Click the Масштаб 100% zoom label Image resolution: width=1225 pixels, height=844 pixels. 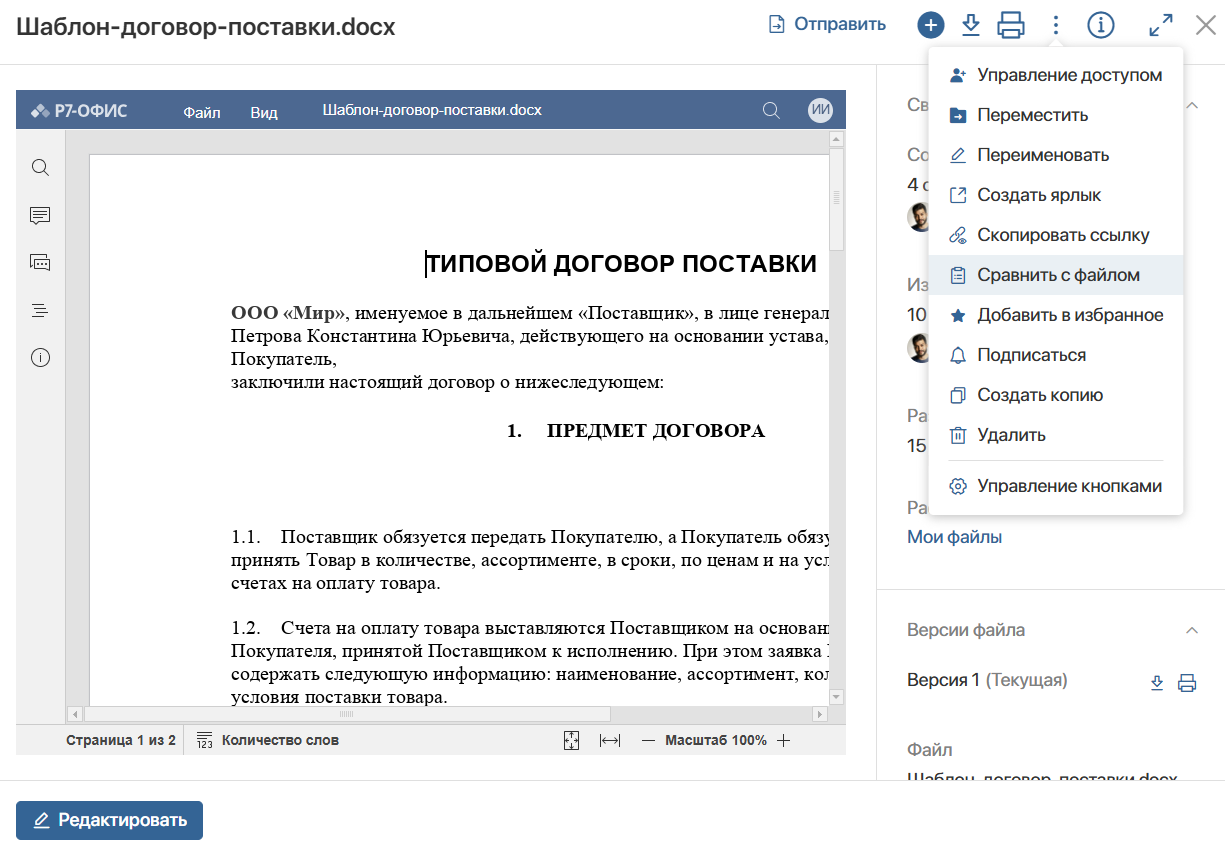pos(716,740)
